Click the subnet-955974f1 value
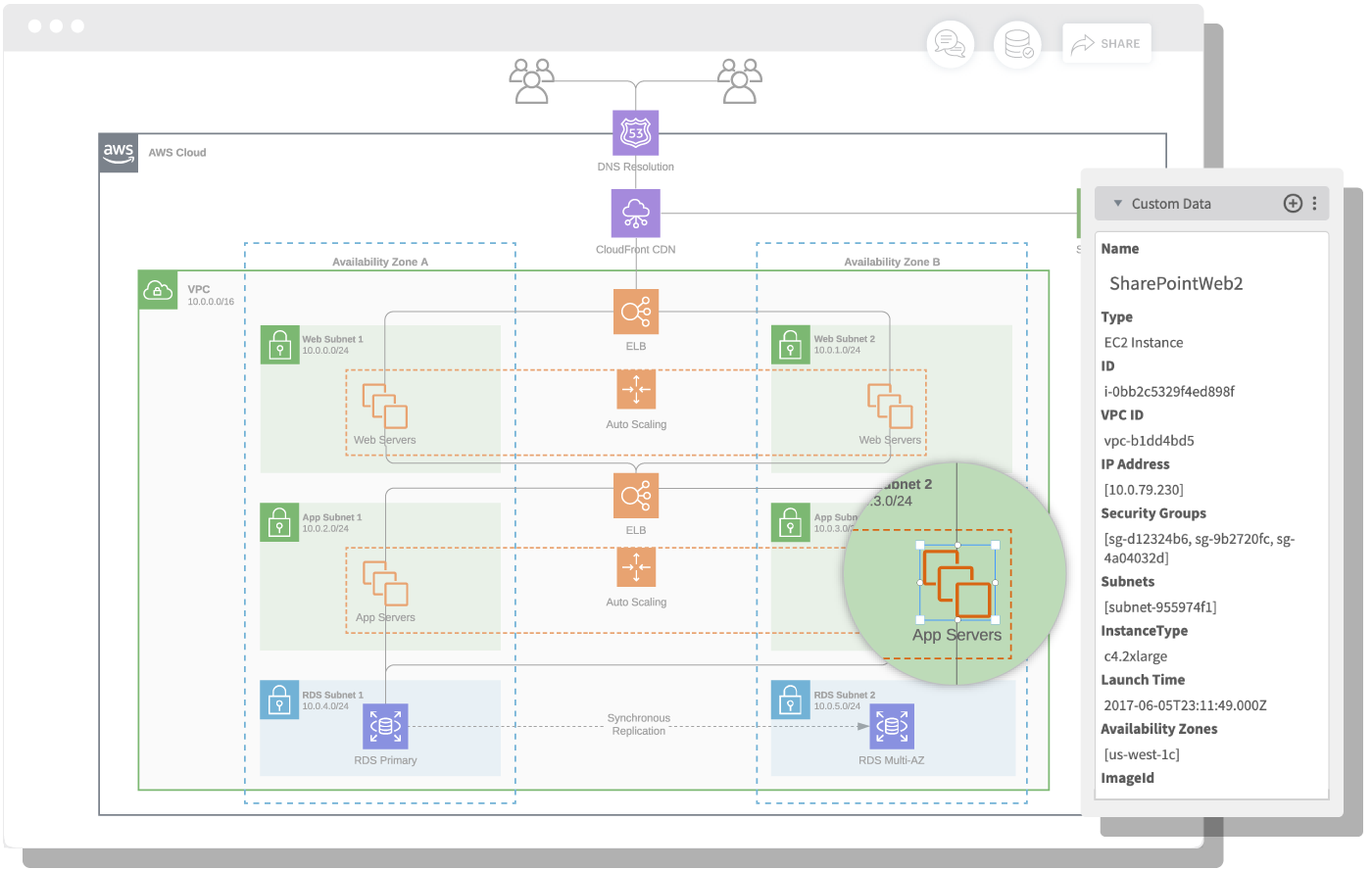The height and width of the screenshot is (870, 1372). click(x=1160, y=607)
